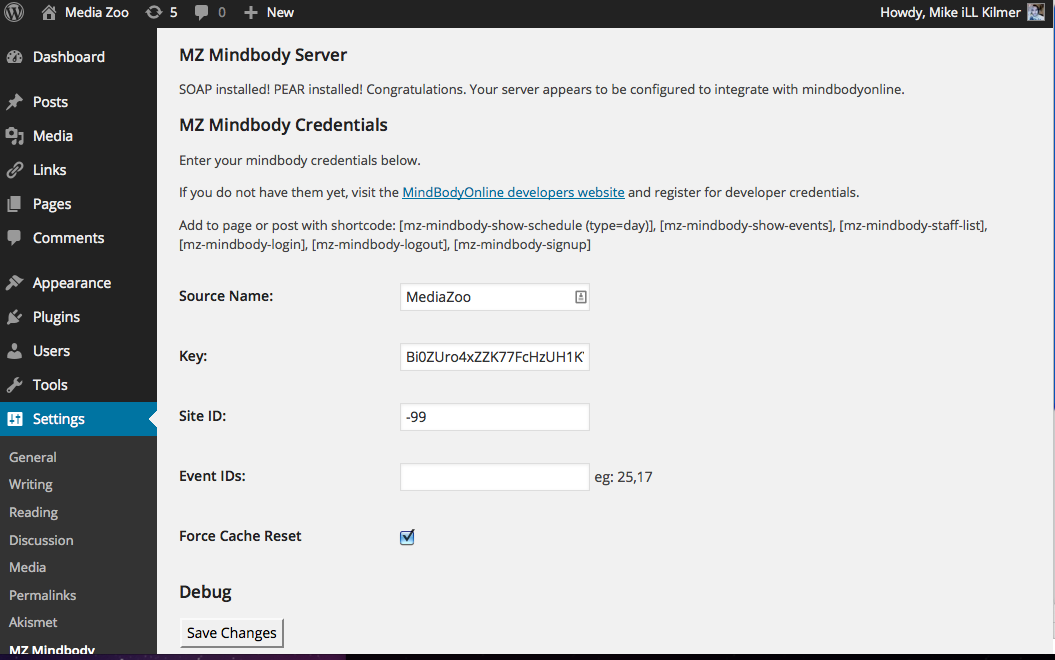The image size is (1055, 660).
Task: Open Permalinks settings submenu item
Action: pyautogui.click(x=42, y=595)
